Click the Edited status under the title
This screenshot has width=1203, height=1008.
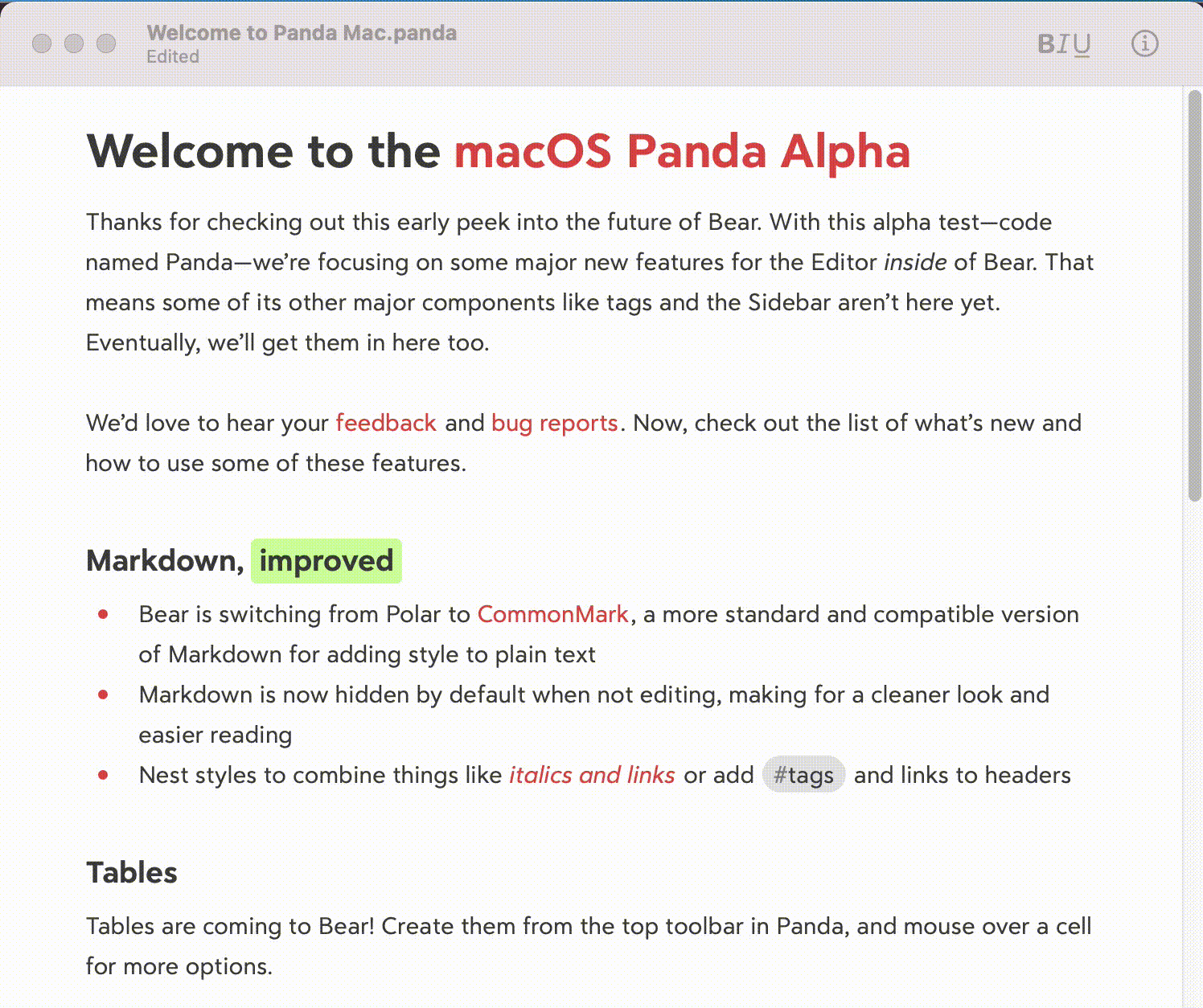(x=173, y=57)
